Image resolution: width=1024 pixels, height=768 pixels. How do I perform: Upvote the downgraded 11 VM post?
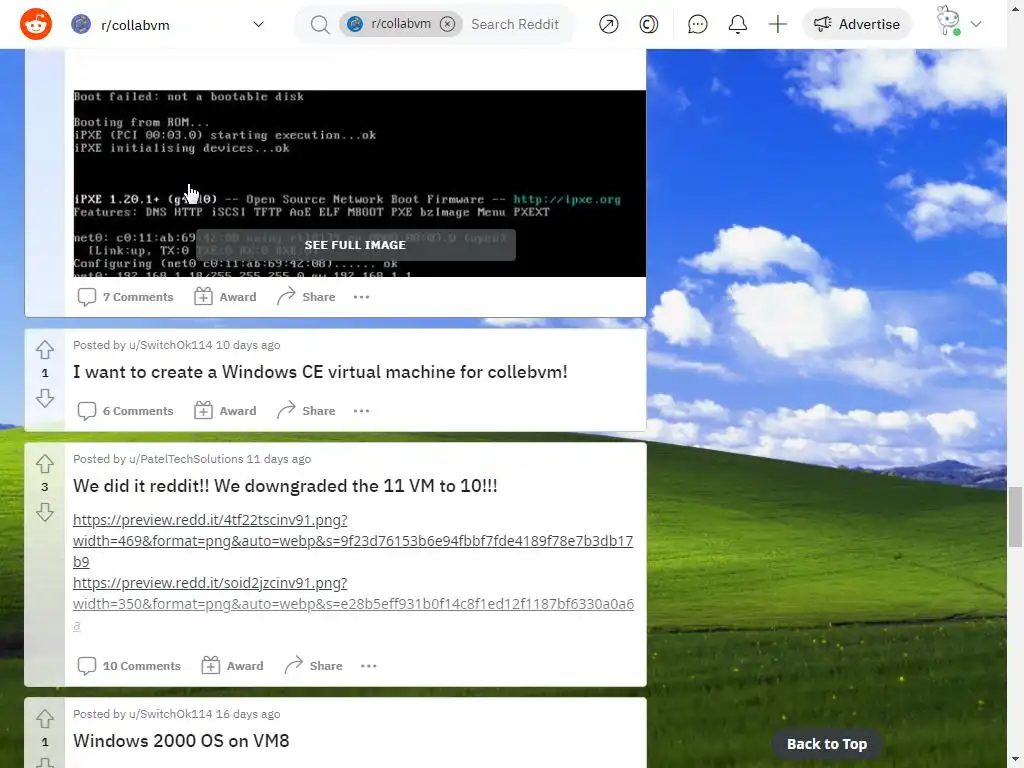[44, 464]
